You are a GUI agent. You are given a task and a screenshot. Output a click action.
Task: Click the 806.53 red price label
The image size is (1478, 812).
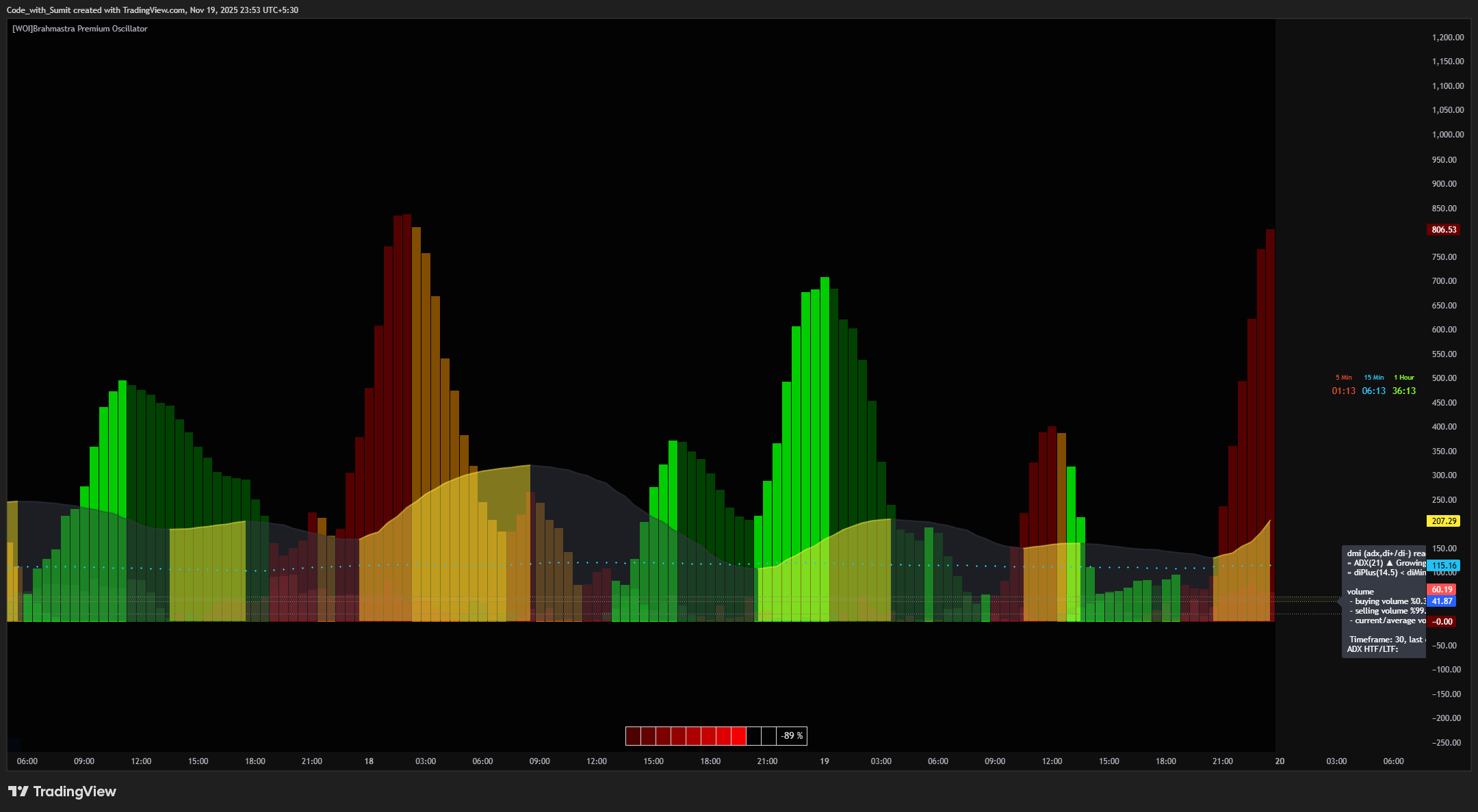coord(1444,230)
